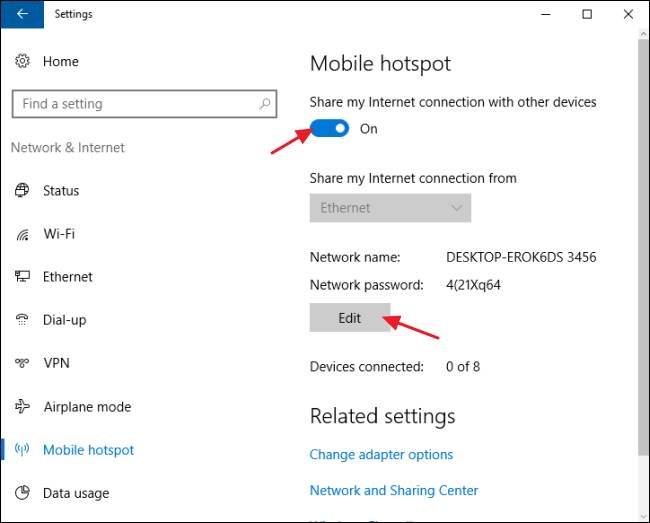
Task: Click the VPN icon
Action: (22, 363)
